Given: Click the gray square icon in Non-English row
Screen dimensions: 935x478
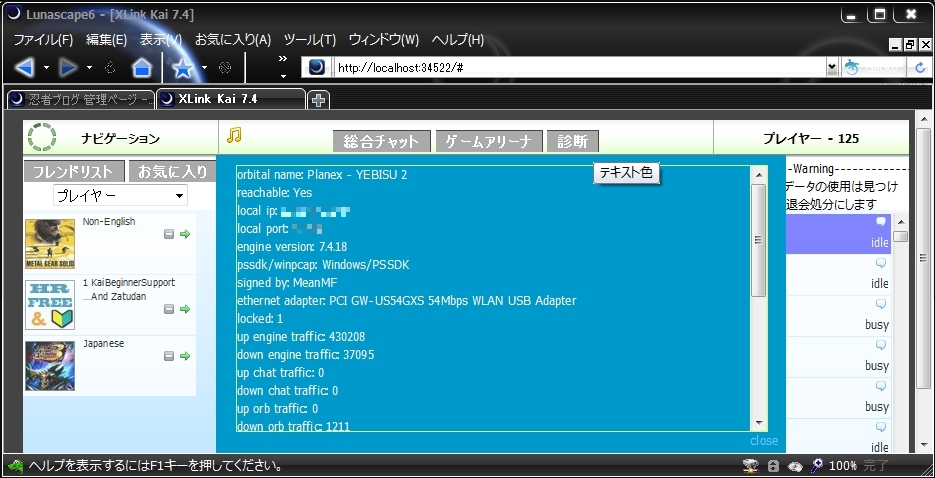Looking at the screenshot, I should point(169,234).
